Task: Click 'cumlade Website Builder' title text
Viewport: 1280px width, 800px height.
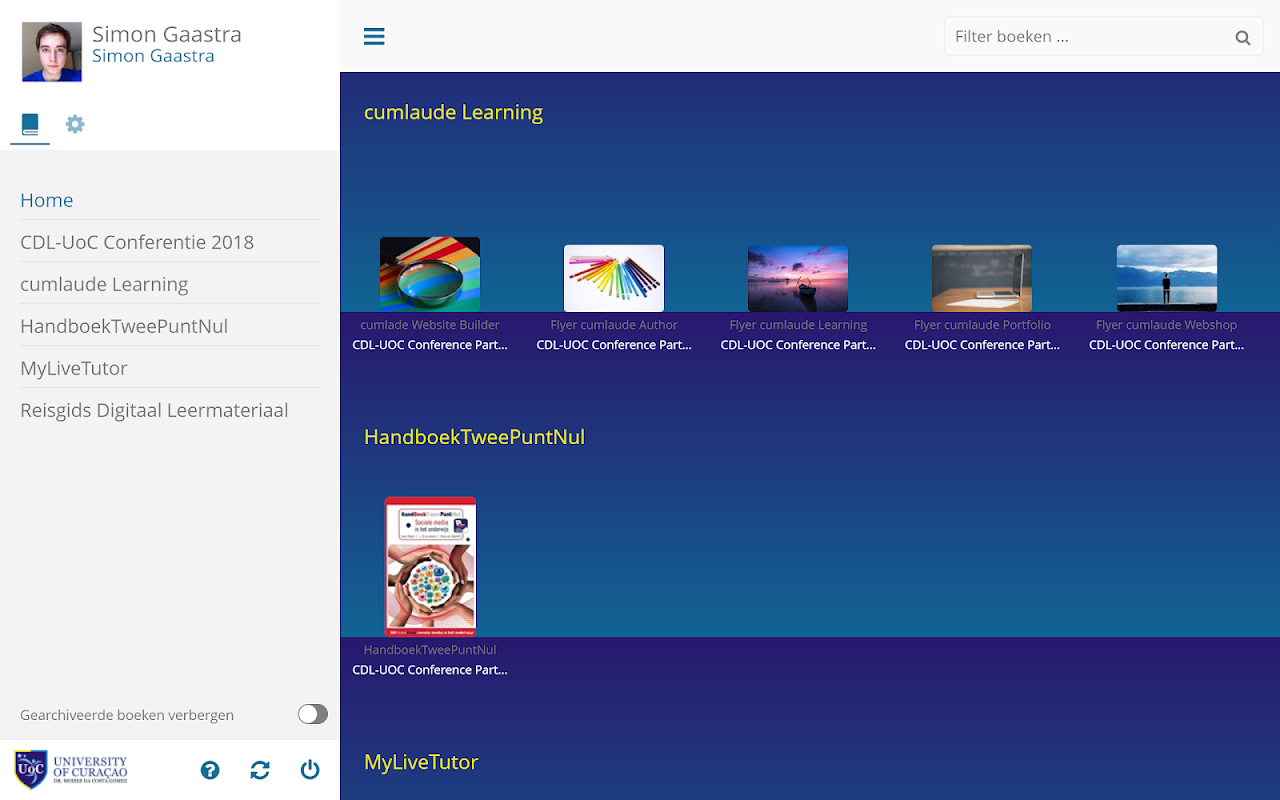Action: 430,325
